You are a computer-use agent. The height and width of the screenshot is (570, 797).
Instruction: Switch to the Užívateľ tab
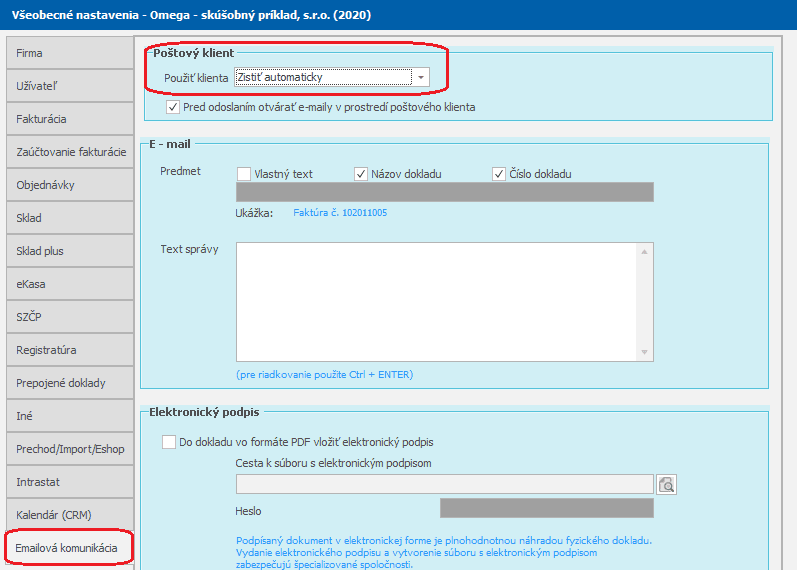(68, 86)
